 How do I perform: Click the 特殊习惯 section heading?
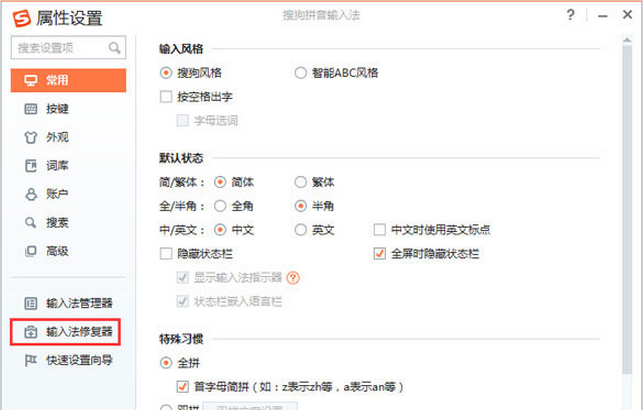click(x=181, y=339)
